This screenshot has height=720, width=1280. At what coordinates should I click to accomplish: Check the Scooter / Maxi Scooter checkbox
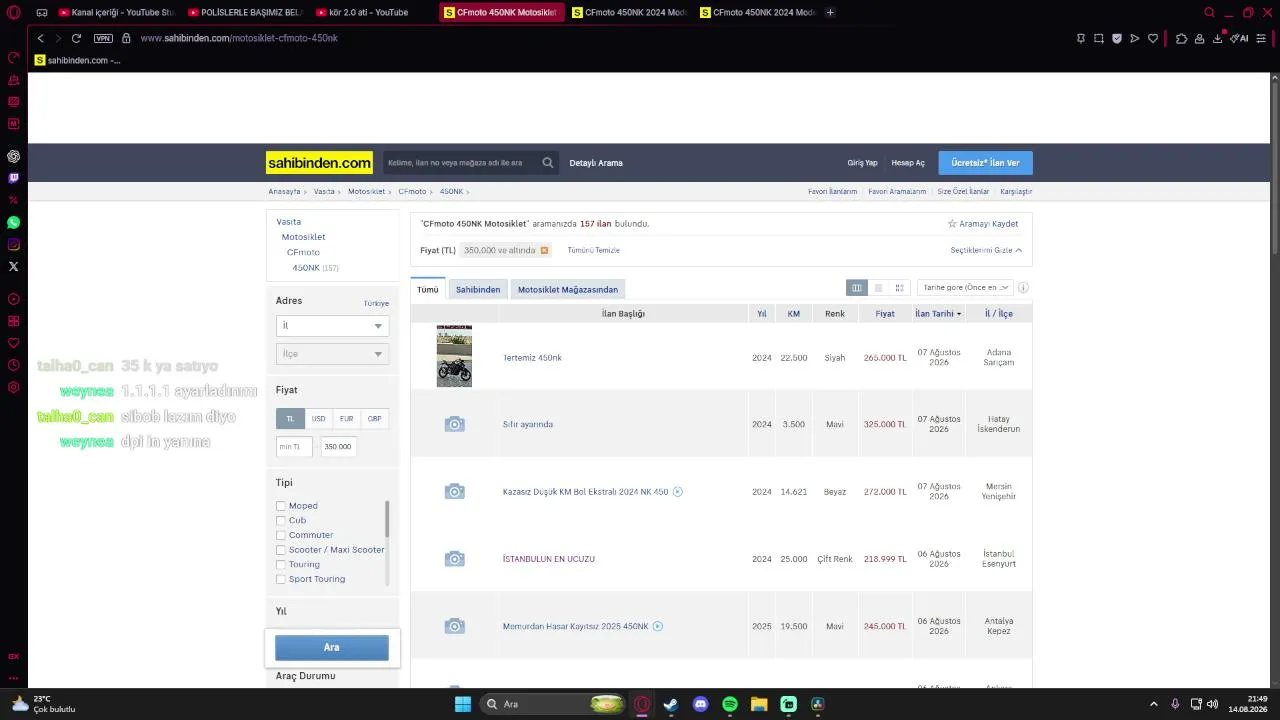(x=281, y=550)
